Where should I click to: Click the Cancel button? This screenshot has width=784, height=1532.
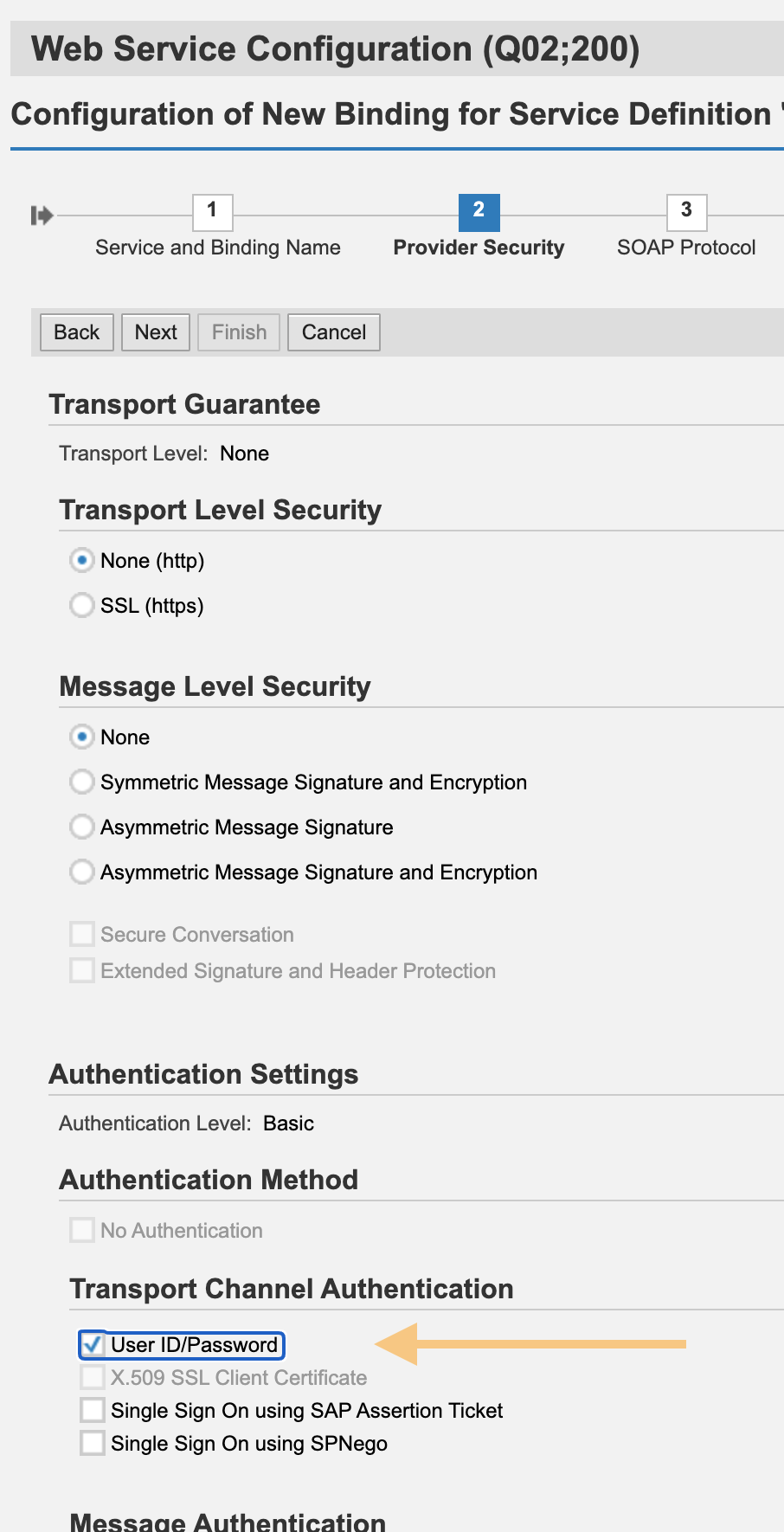[334, 332]
